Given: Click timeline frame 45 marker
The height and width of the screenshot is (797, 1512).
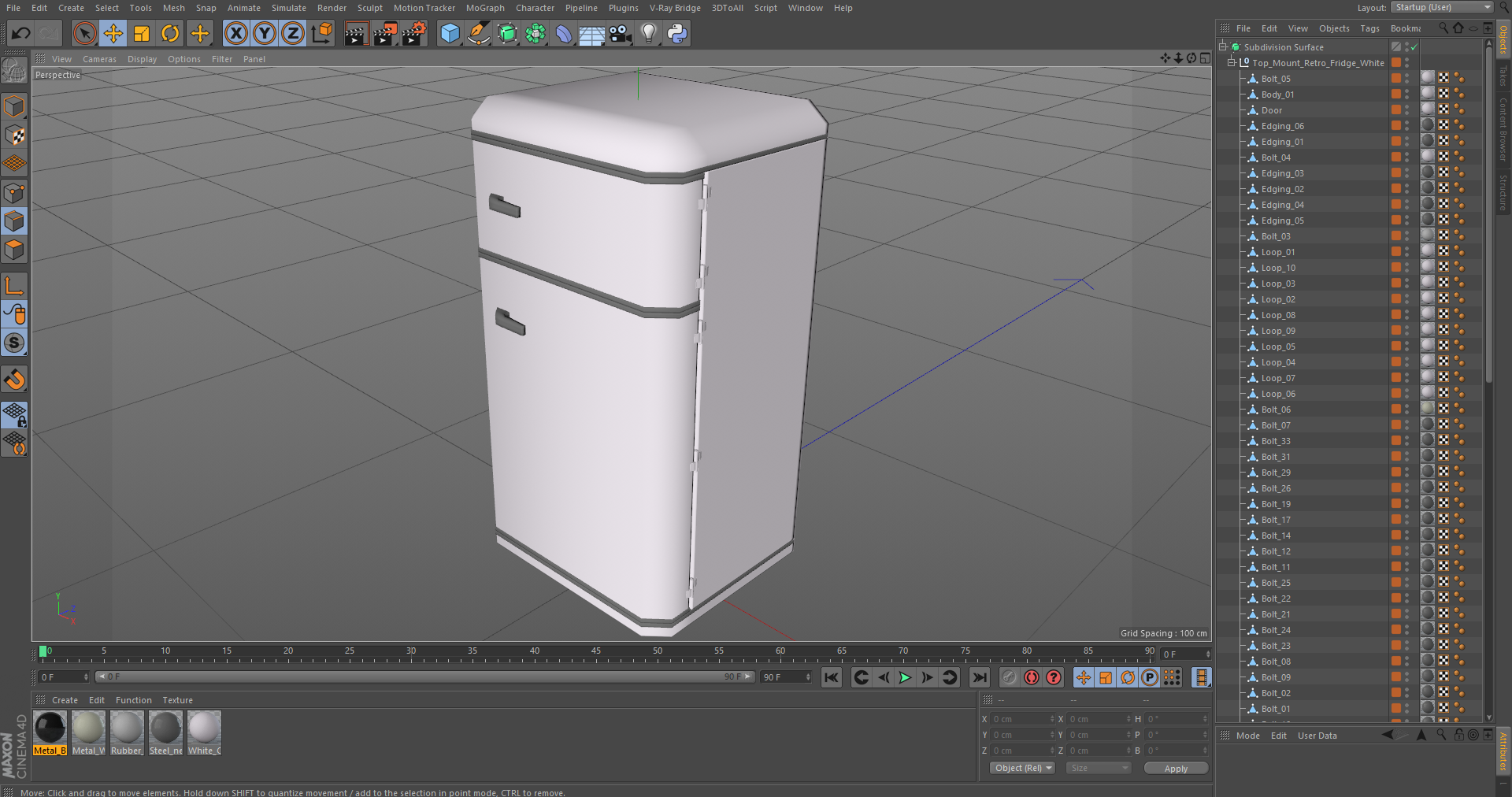Looking at the screenshot, I should point(596,653).
